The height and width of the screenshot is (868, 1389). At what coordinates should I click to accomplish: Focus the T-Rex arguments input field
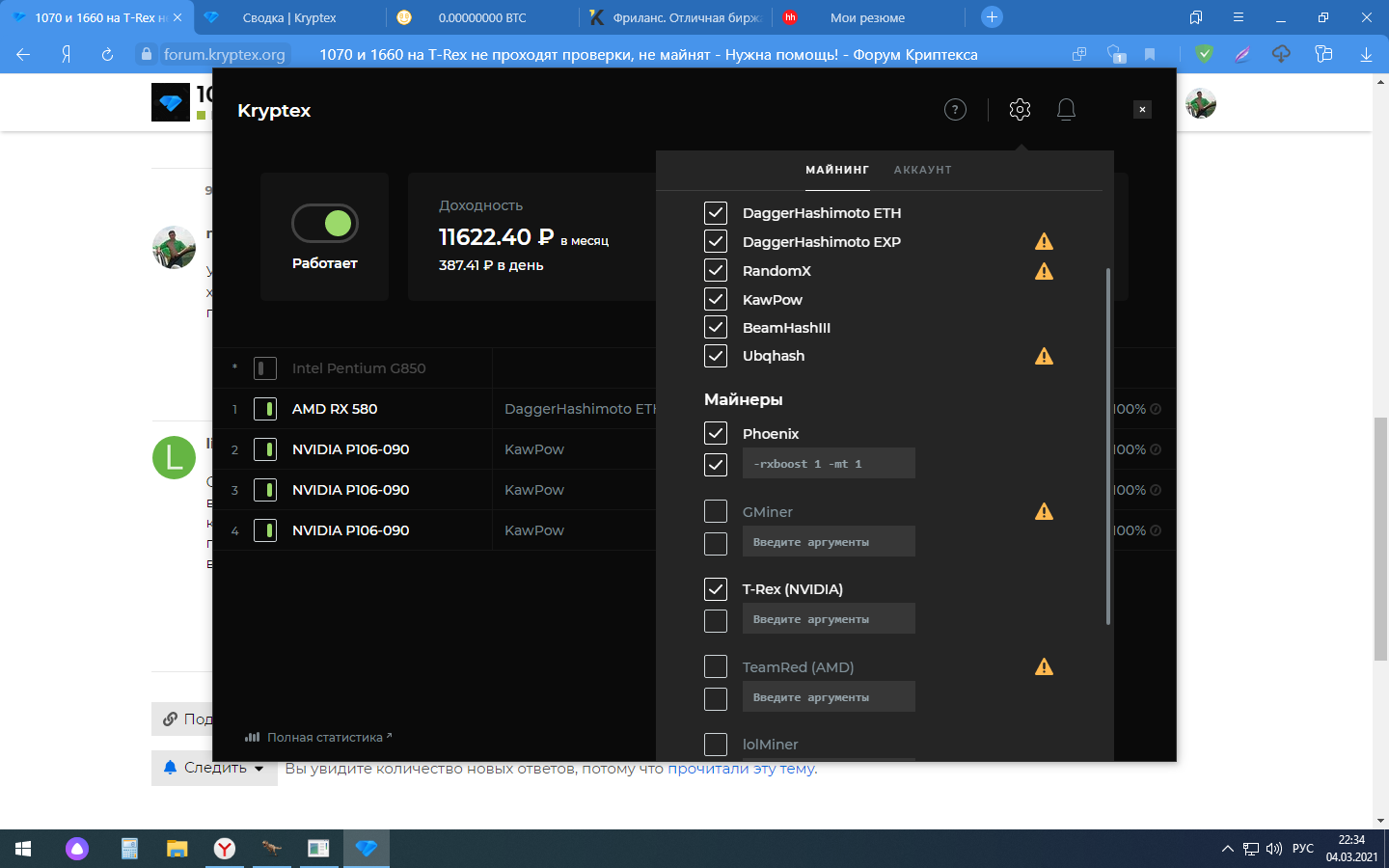click(x=829, y=618)
